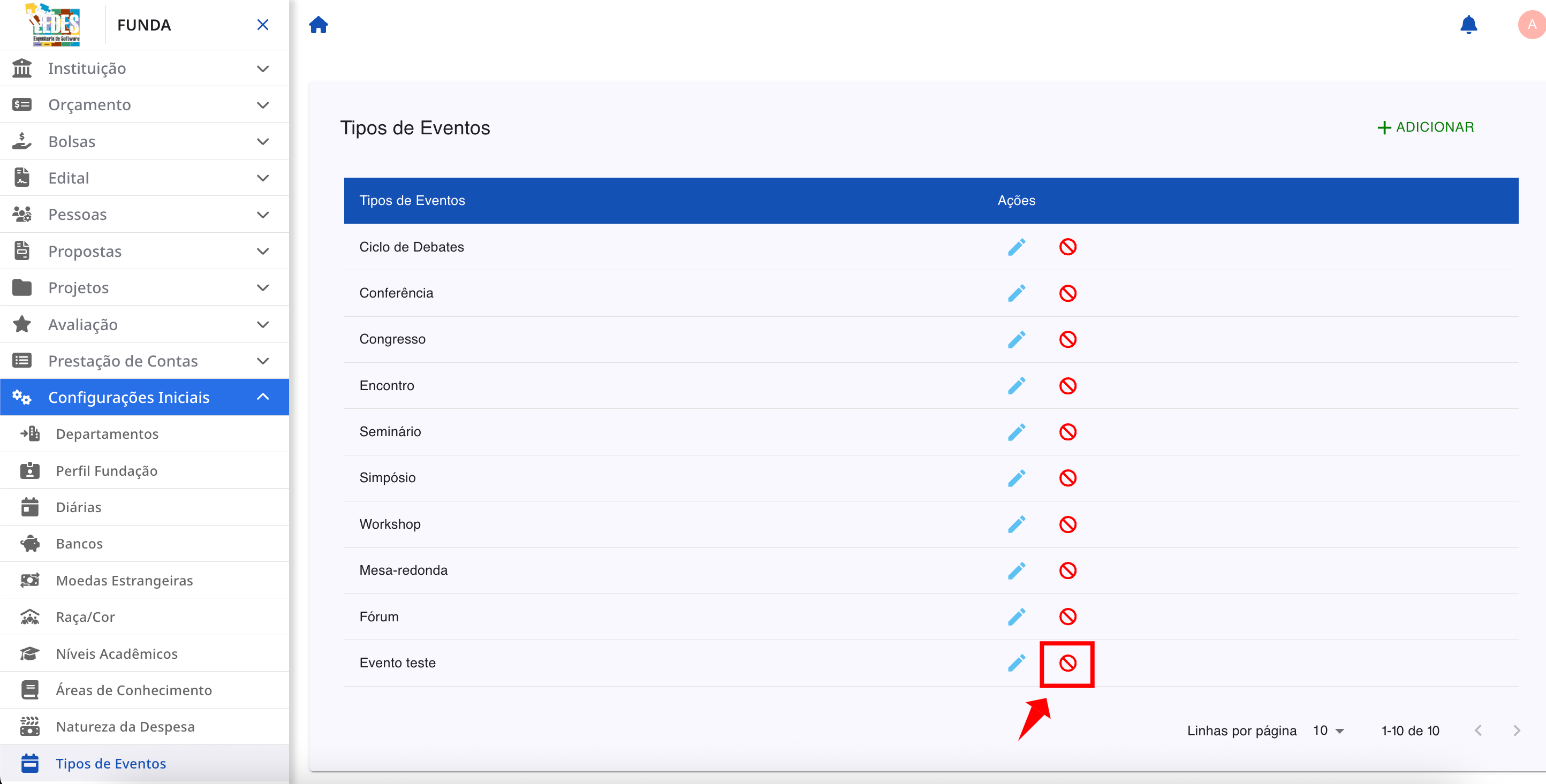The width and height of the screenshot is (1546, 784).
Task: Click the home icon in the top bar
Action: (319, 25)
